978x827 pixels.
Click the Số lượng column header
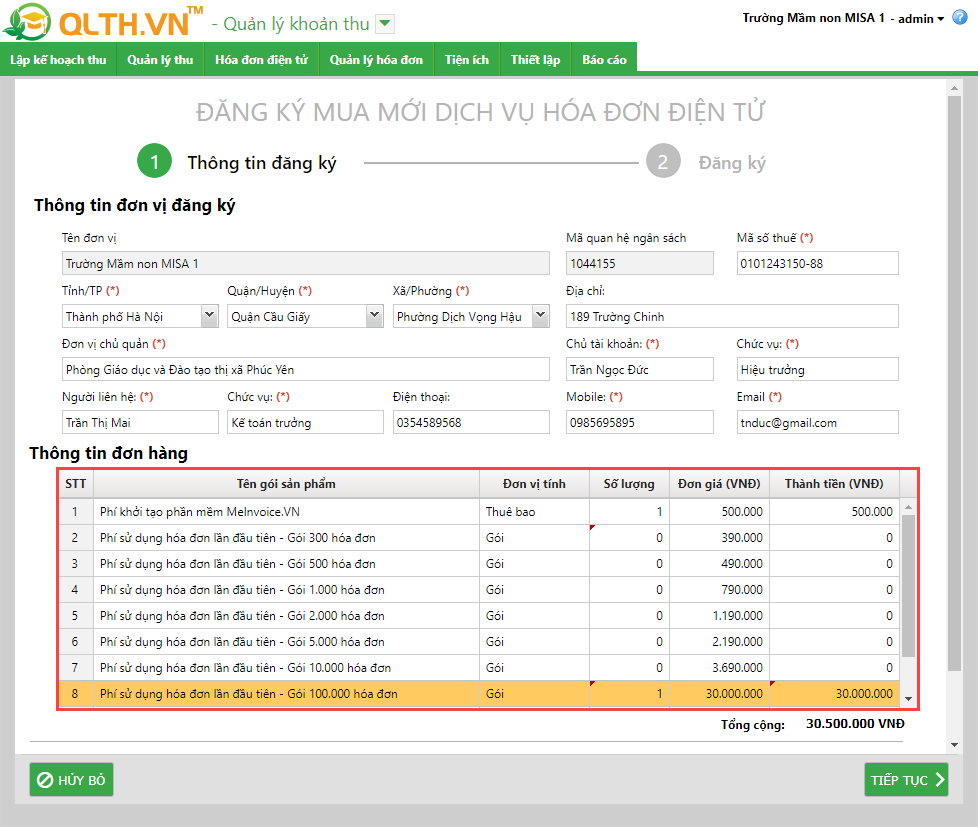tap(629, 484)
